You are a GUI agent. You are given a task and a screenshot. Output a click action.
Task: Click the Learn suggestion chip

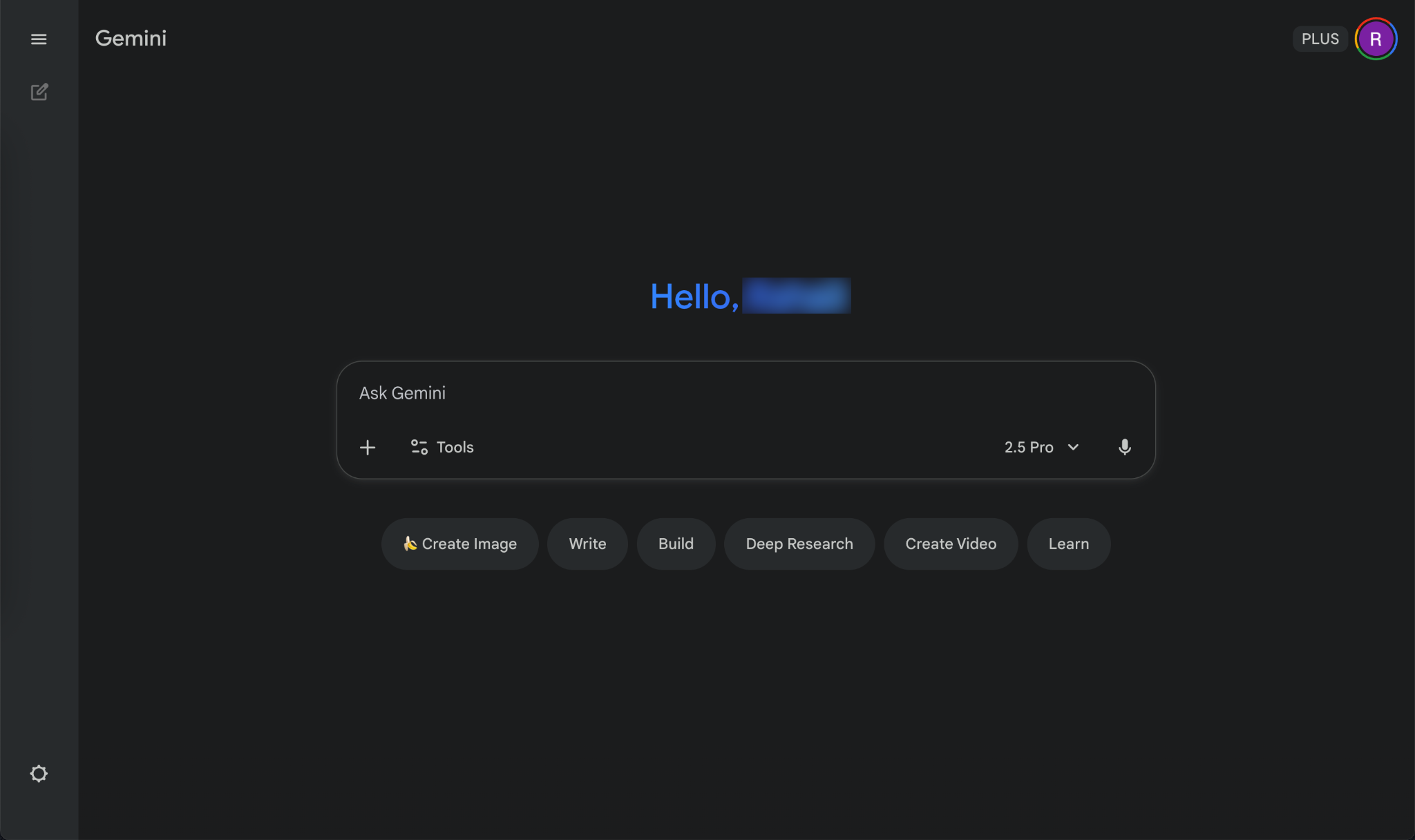pos(1068,544)
